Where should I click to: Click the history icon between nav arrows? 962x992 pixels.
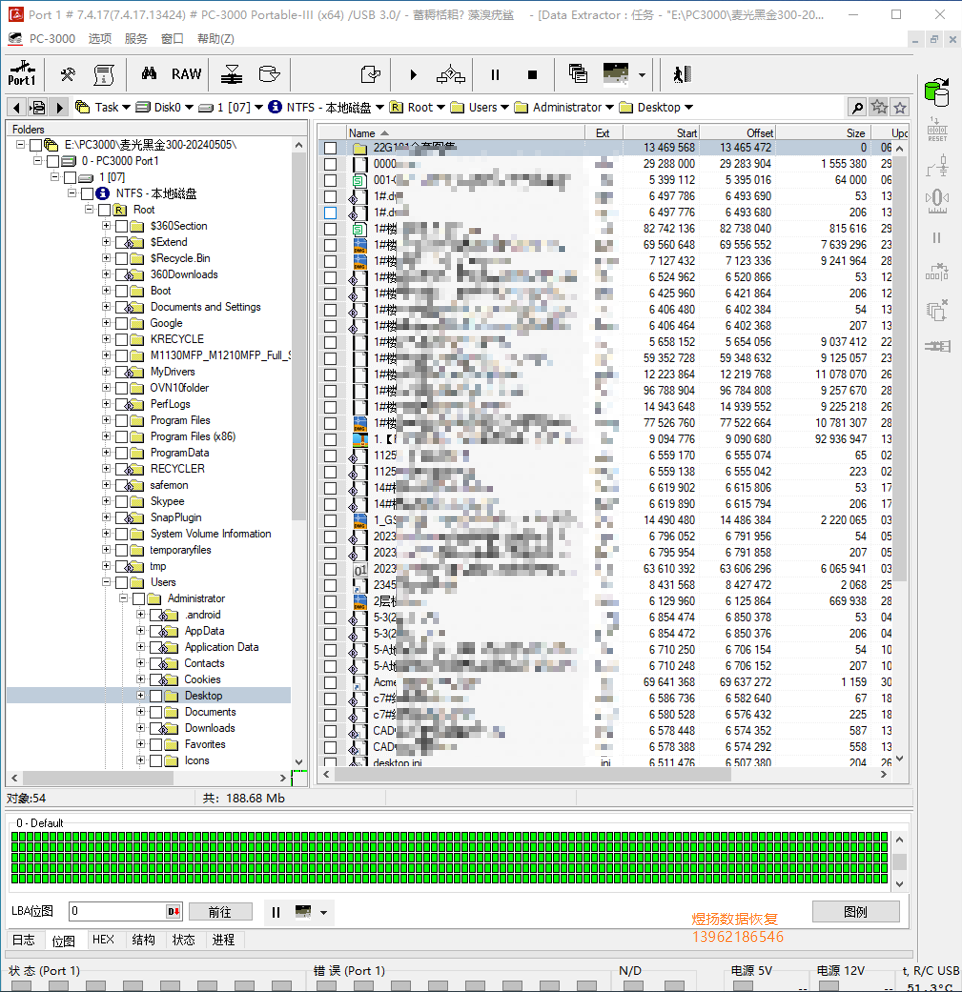[39, 108]
